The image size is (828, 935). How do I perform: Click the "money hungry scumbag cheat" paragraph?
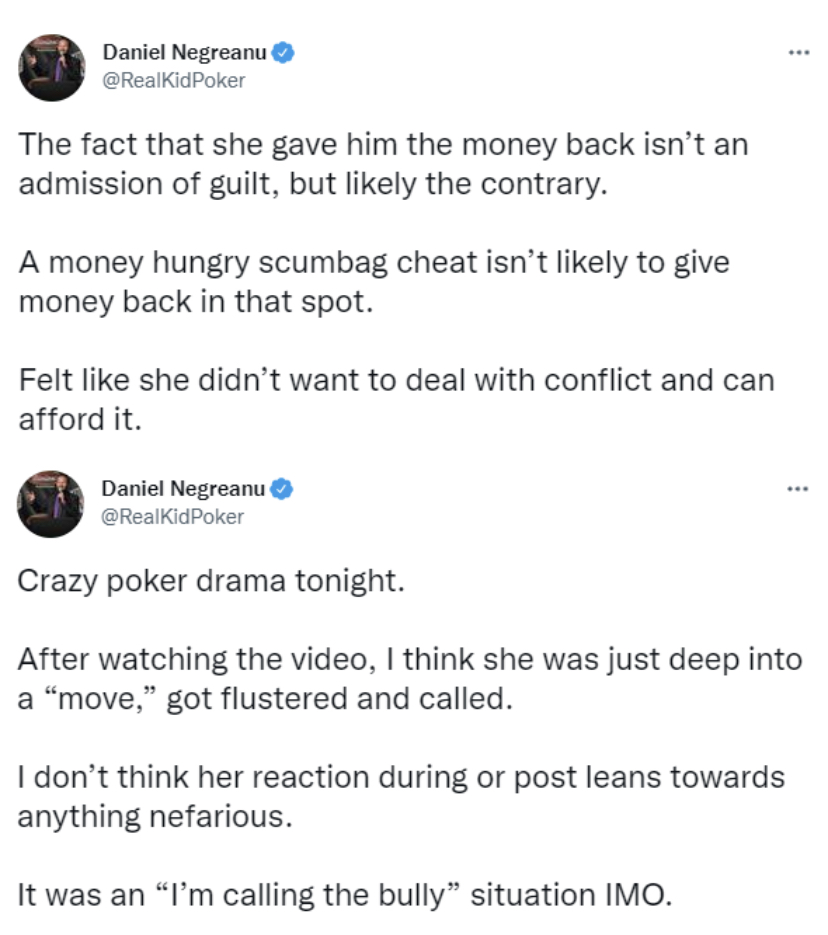372,283
